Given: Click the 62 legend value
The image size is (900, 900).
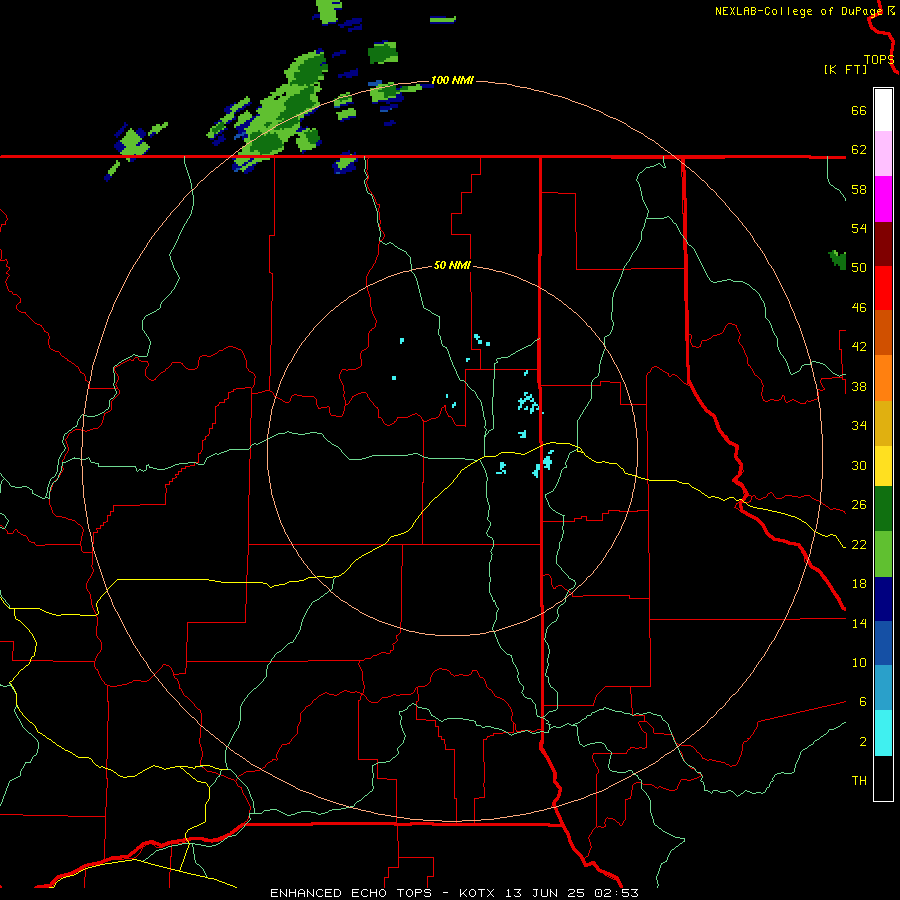Looking at the screenshot, I should click(859, 150).
